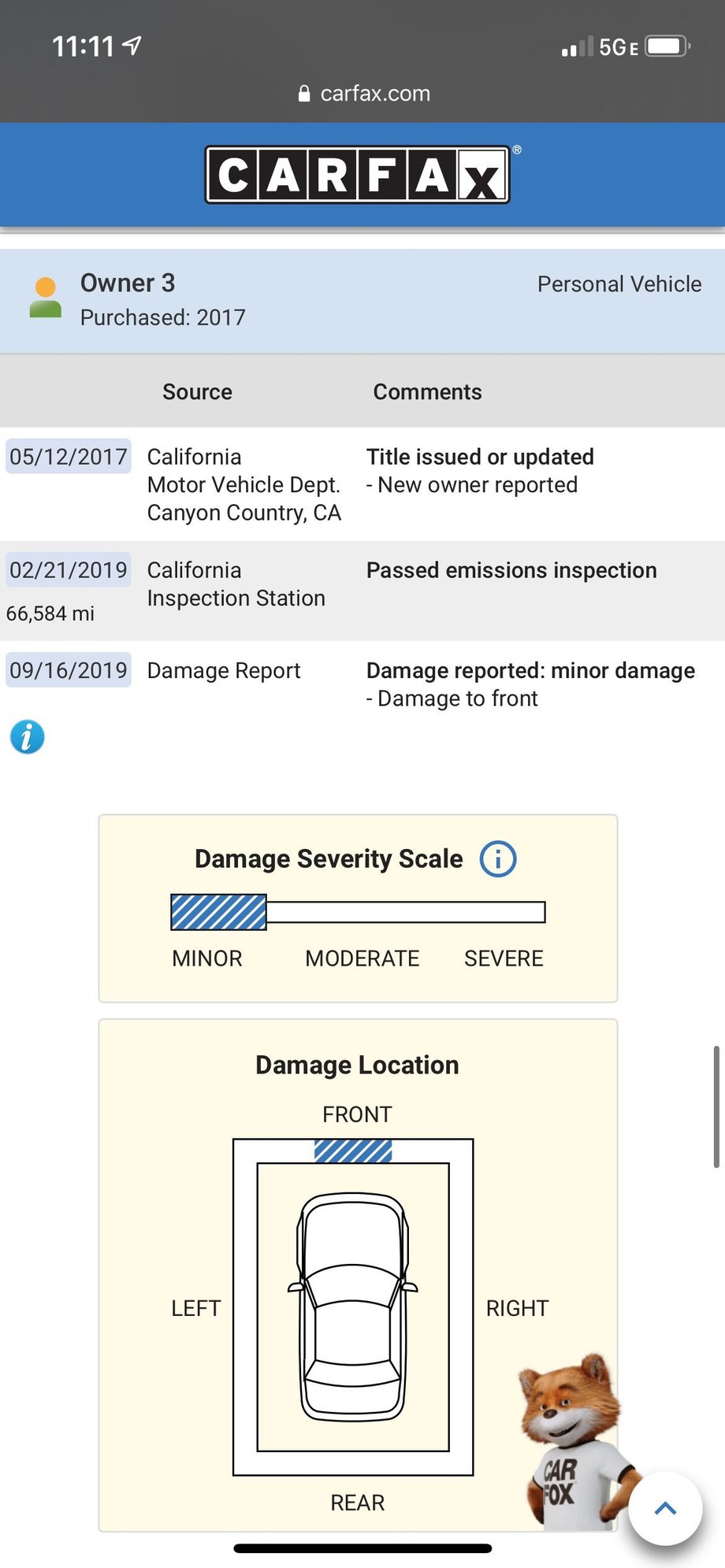Tap the Owner 3 heading text
725x1568 pixels.
(128, 283)
